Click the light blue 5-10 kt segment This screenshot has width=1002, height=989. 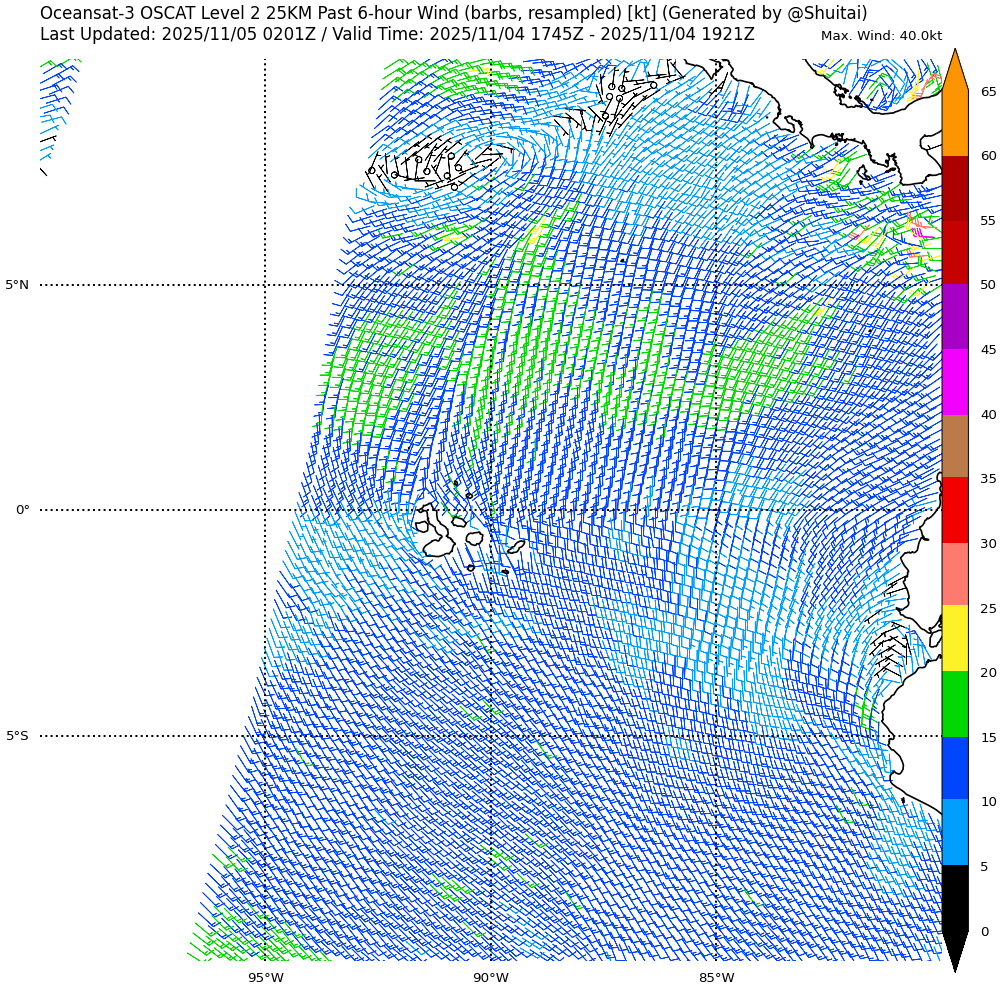pyautogui.click(x=955, y=832)
